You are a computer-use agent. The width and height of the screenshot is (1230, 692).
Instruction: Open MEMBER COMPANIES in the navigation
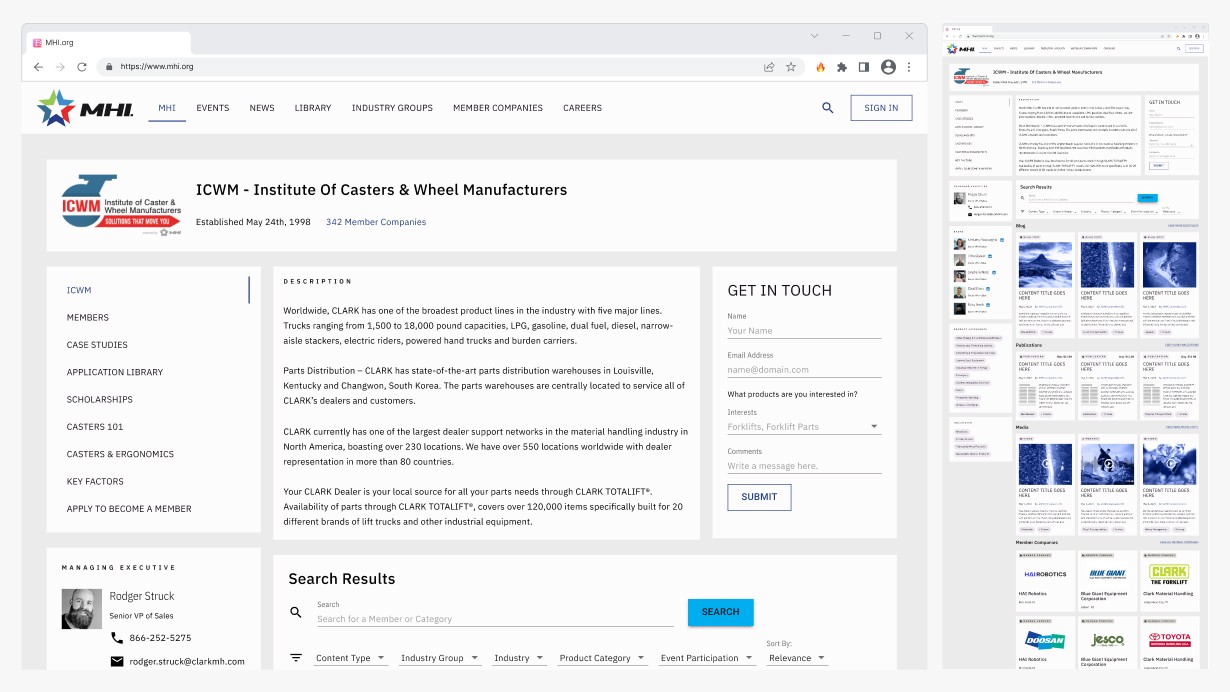(x=498, y=108)
